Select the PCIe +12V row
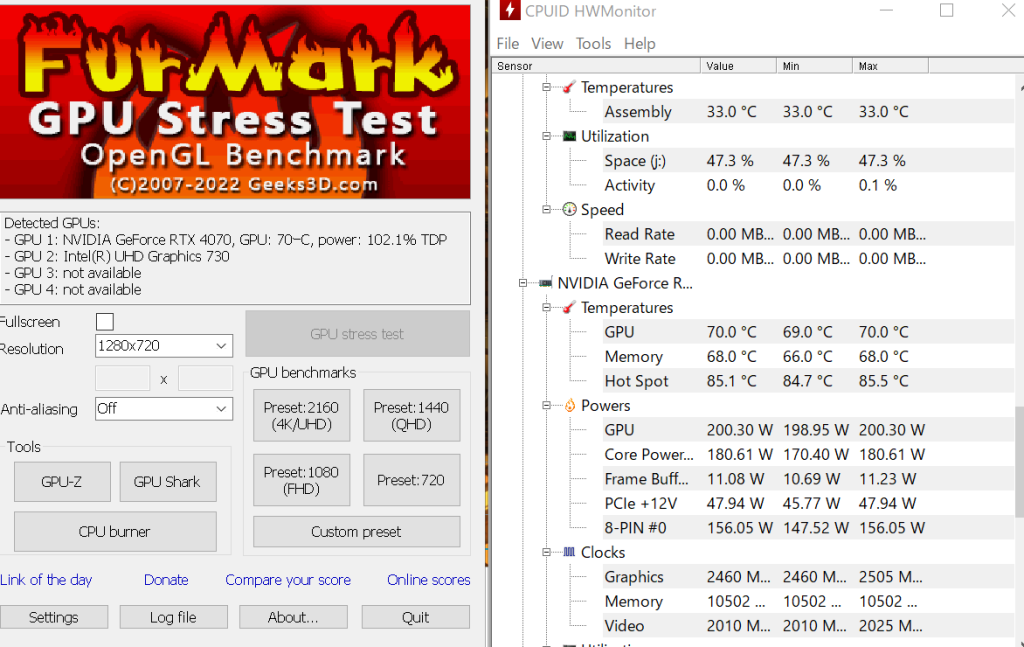This screenshot has width=1024, height=647. (x=808, y=503)
